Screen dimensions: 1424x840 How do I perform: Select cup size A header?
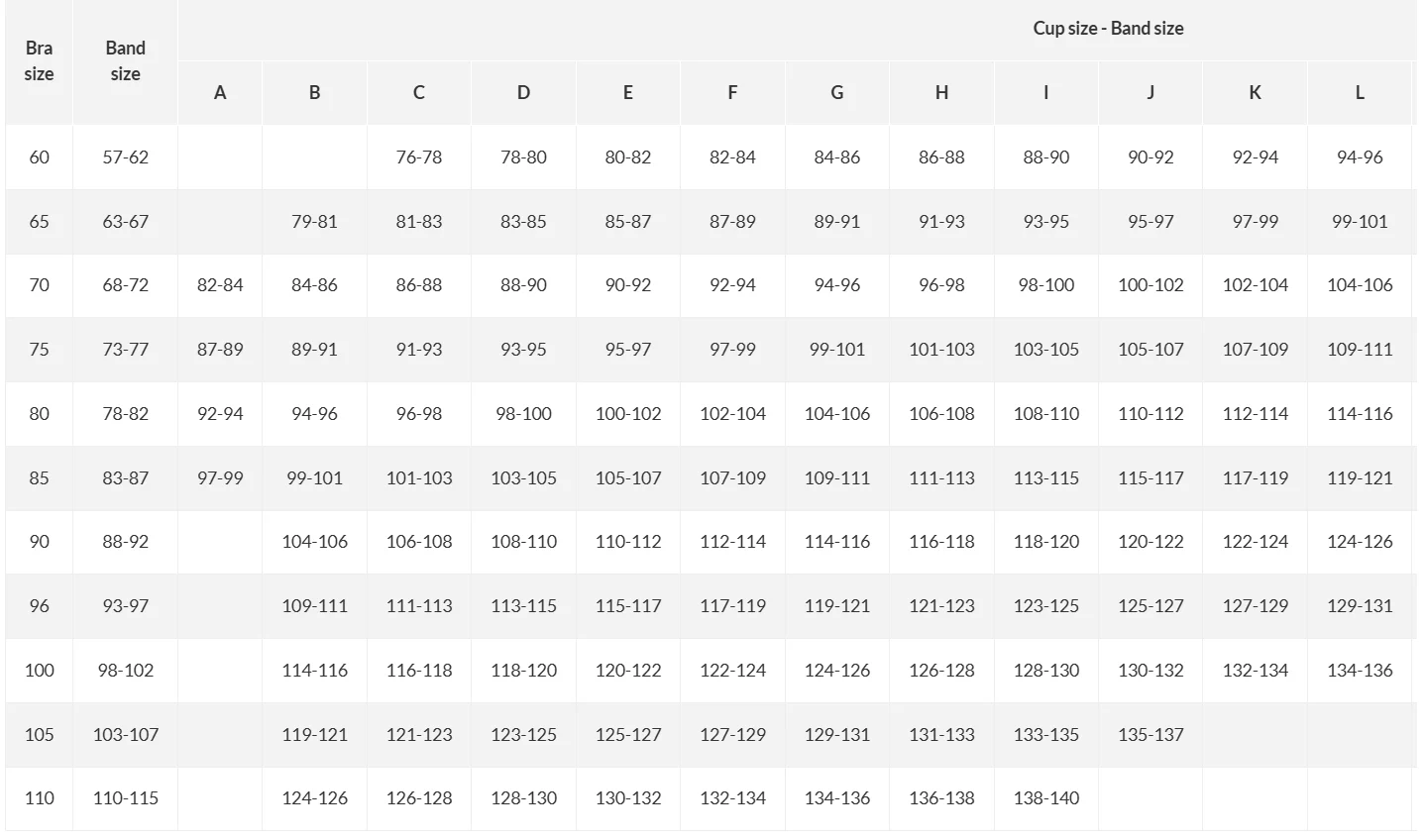click(x=220, y=92)
